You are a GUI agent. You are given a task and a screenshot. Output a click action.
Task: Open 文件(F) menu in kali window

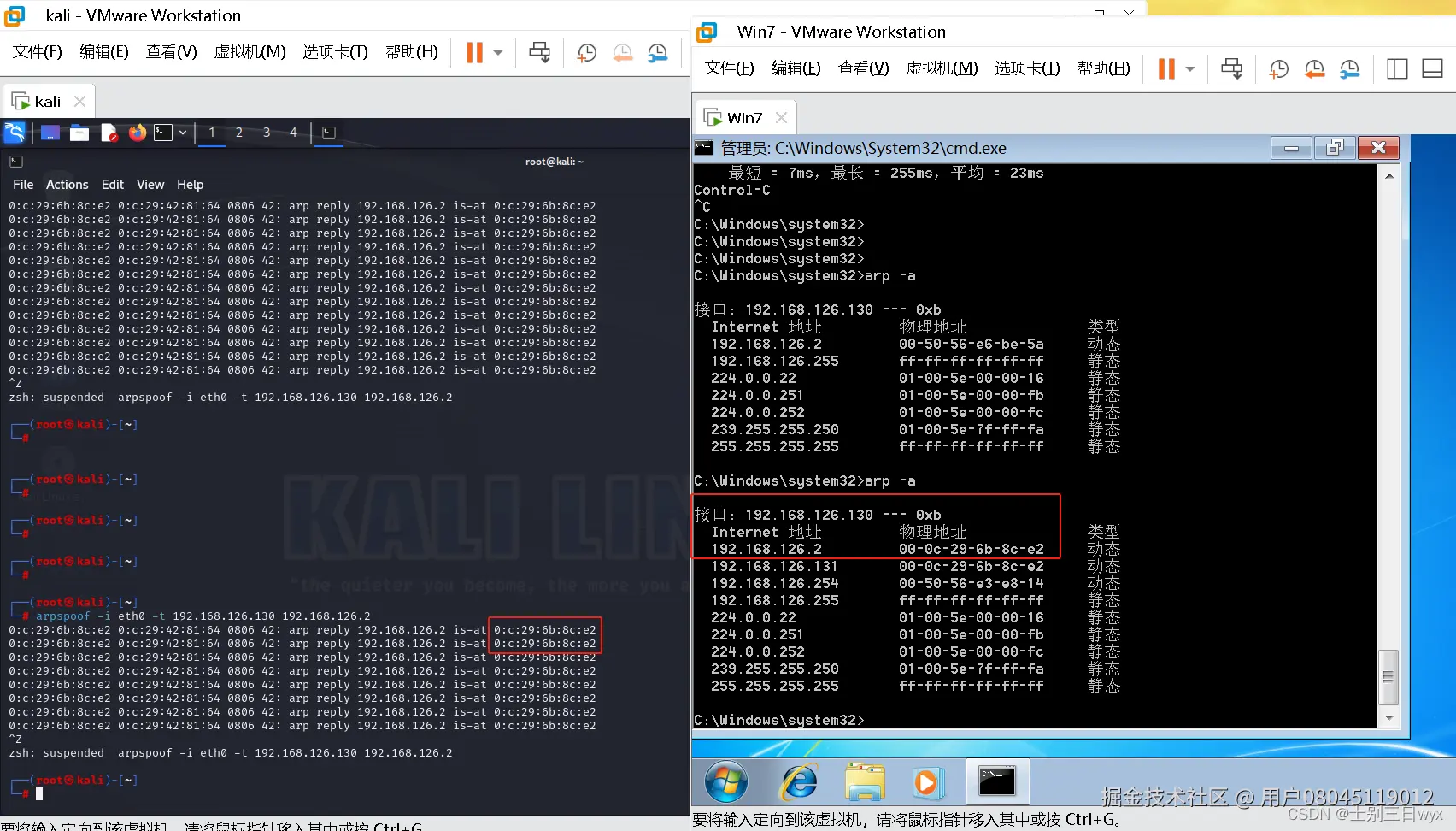click(x=38, y=52)
